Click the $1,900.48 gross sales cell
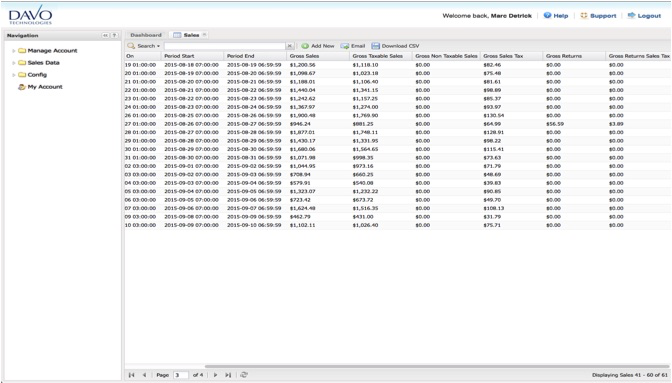This screenshot has width=672, height=383. pos(302,115)
